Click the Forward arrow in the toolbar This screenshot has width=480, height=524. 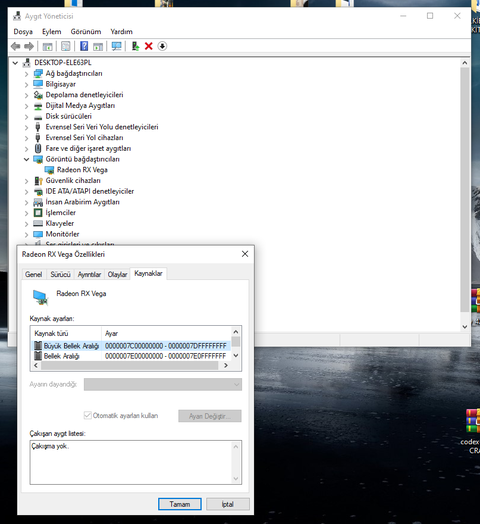coord(29,46)
